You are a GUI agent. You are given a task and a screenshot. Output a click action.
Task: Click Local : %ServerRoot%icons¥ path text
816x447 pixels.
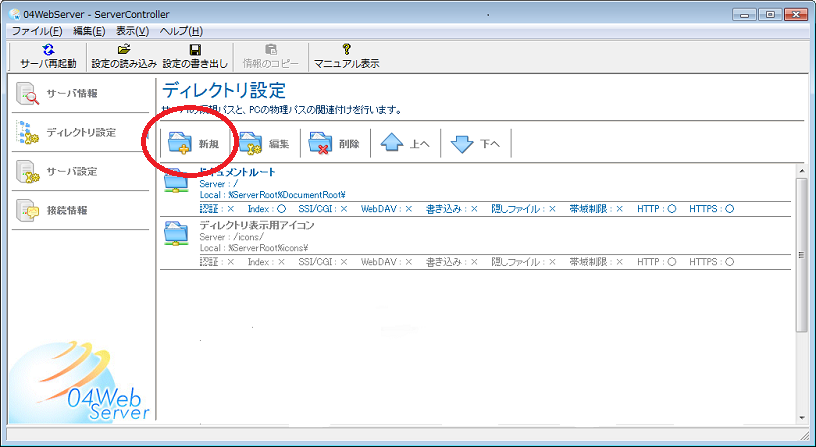(254, 248)
